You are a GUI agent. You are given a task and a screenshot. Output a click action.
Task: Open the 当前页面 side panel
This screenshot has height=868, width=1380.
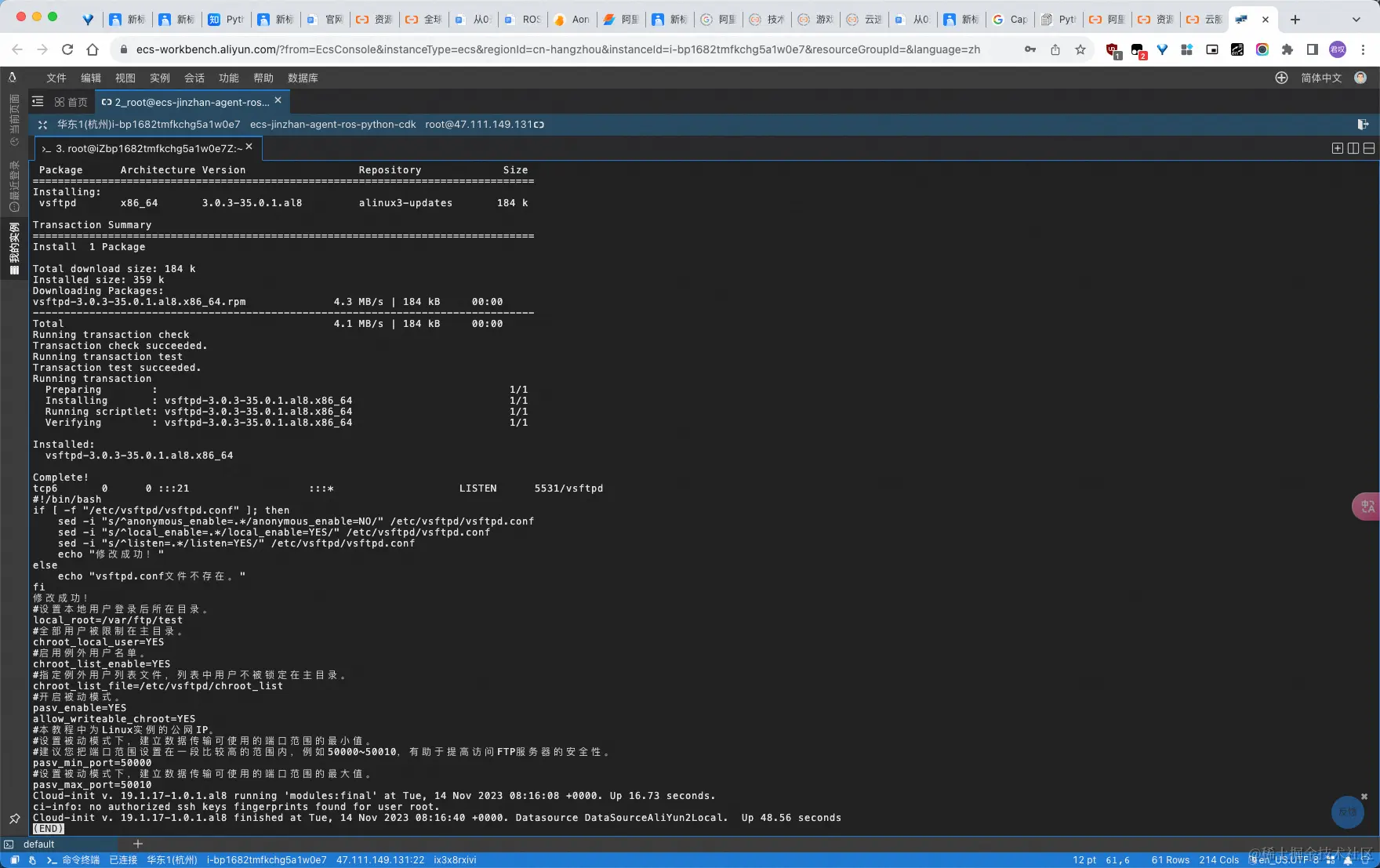[13, 120]
